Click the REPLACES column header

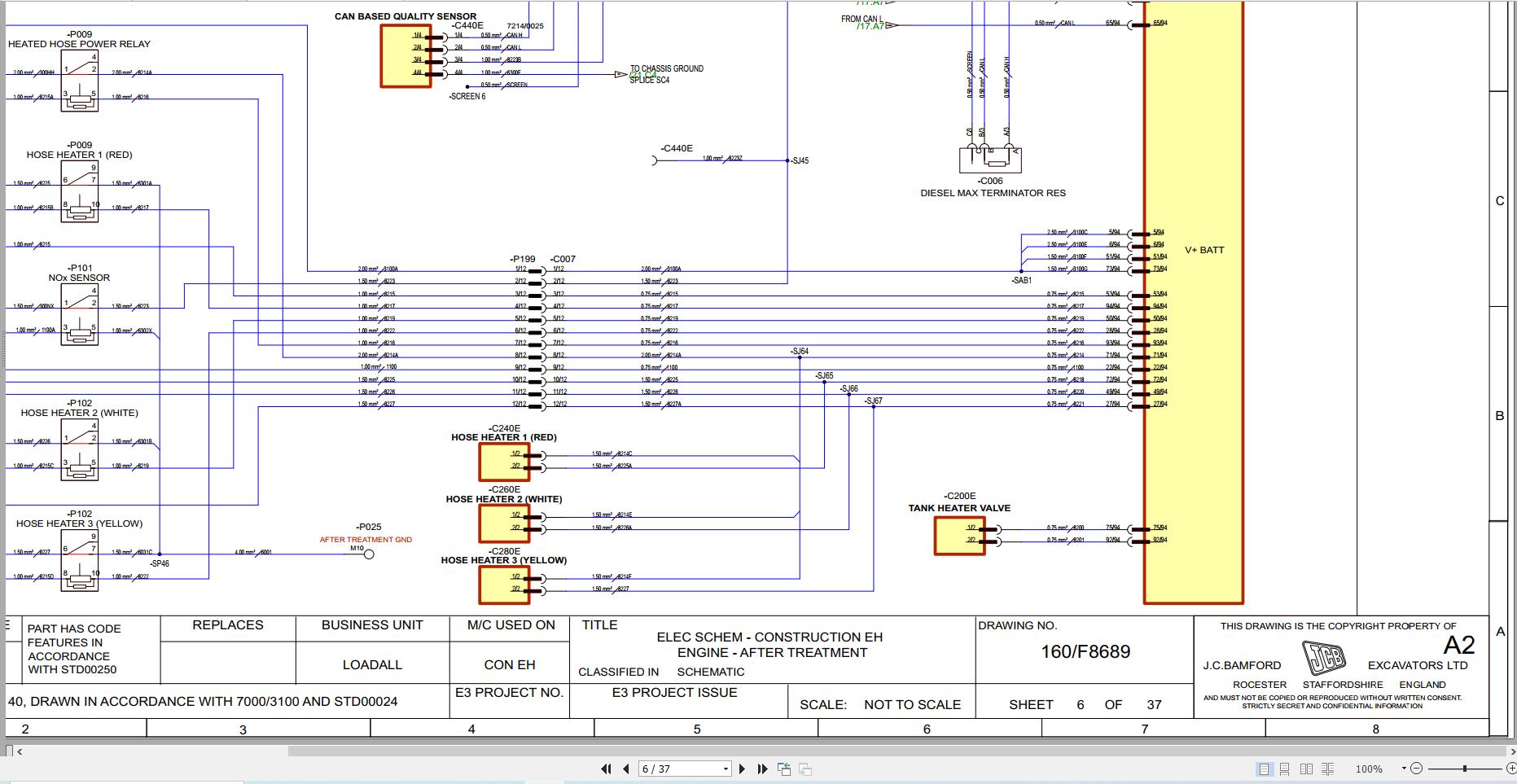228,625
